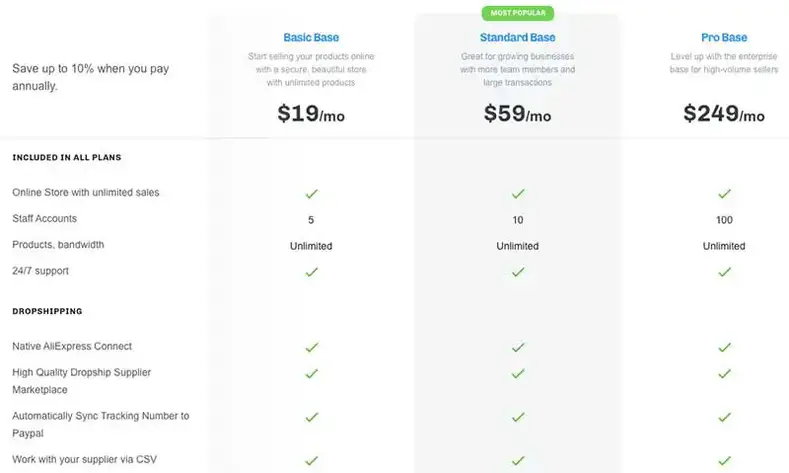Select the Pro Base plan heading
Screen dimensions: 789x473
(724, 37)
